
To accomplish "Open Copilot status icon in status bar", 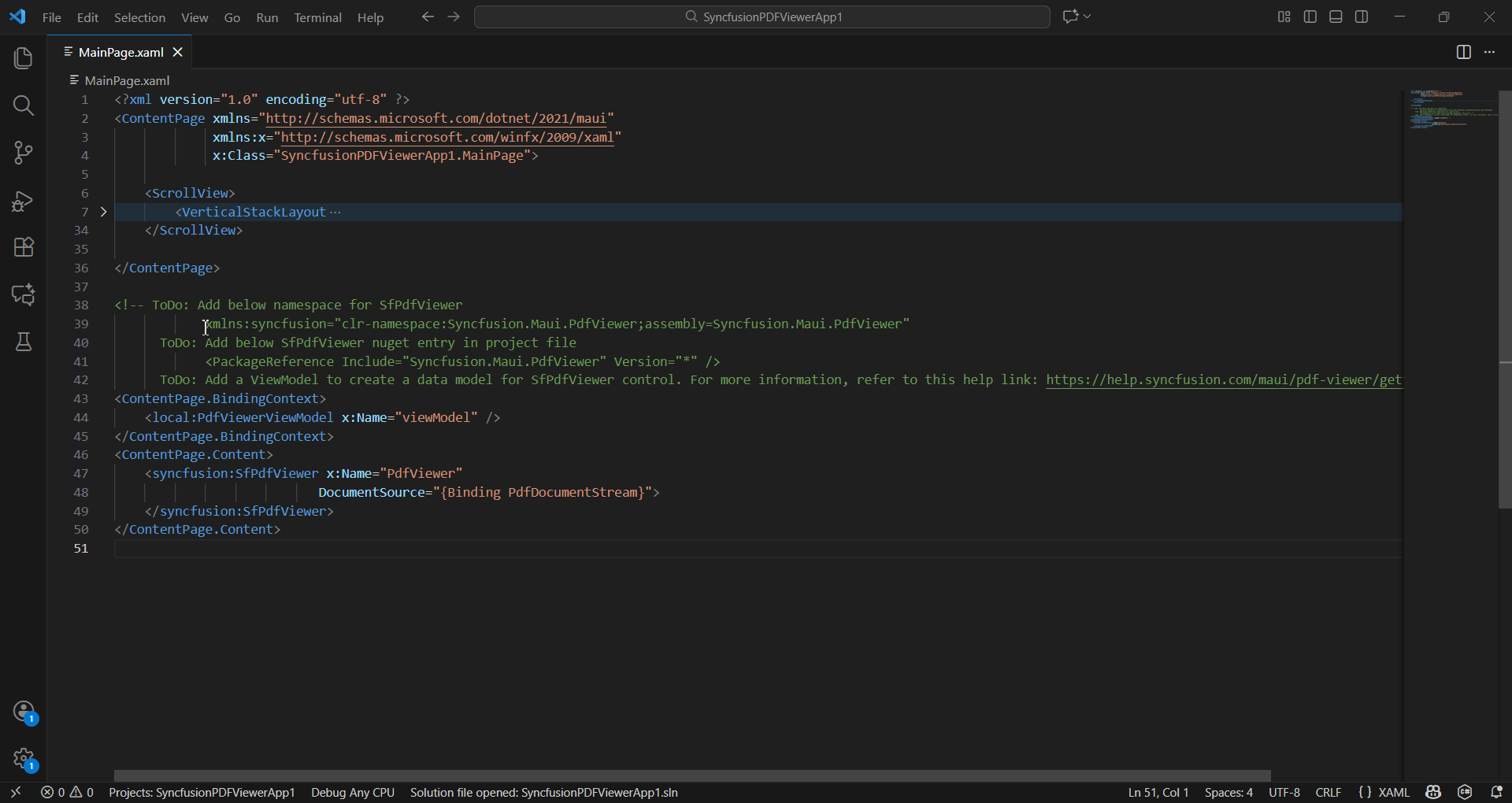I will pyautogui.click(x=1433, y=792).
